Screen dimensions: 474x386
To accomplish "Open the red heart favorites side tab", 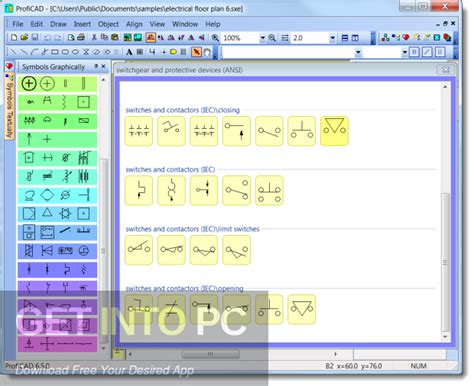I will tap(9, 66).
